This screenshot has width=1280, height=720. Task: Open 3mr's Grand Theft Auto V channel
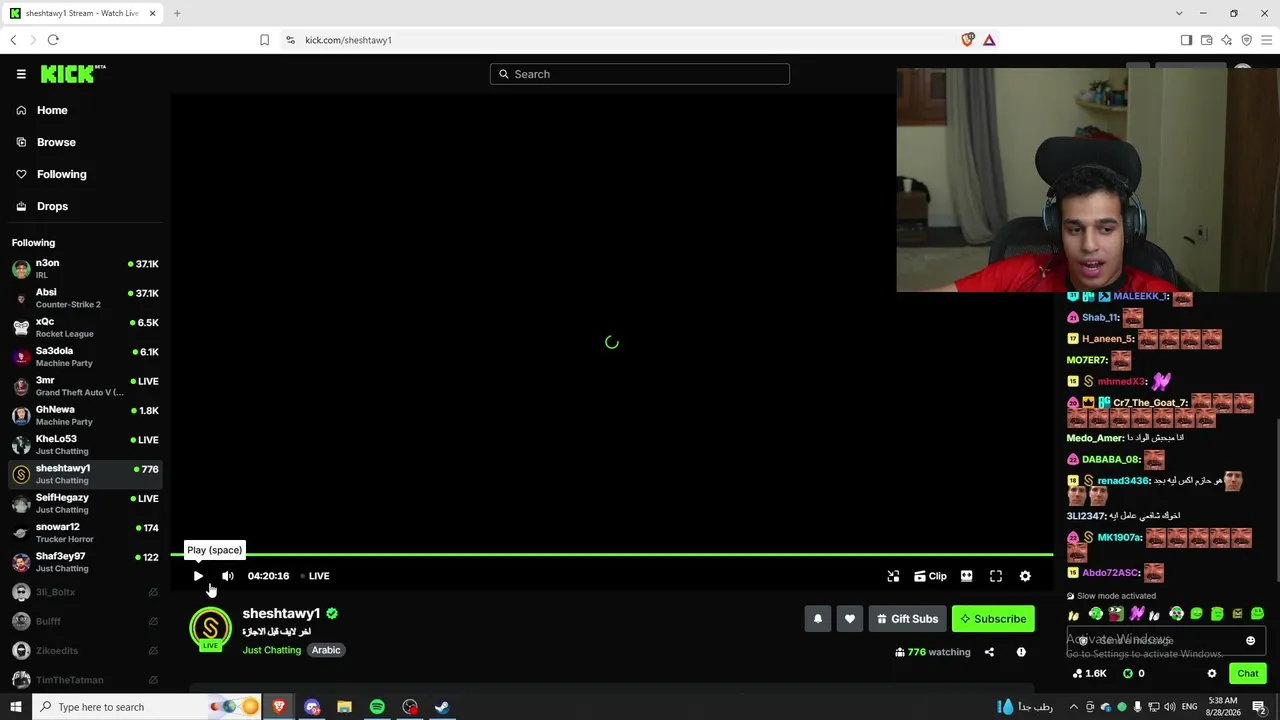(x=85, y=386)
